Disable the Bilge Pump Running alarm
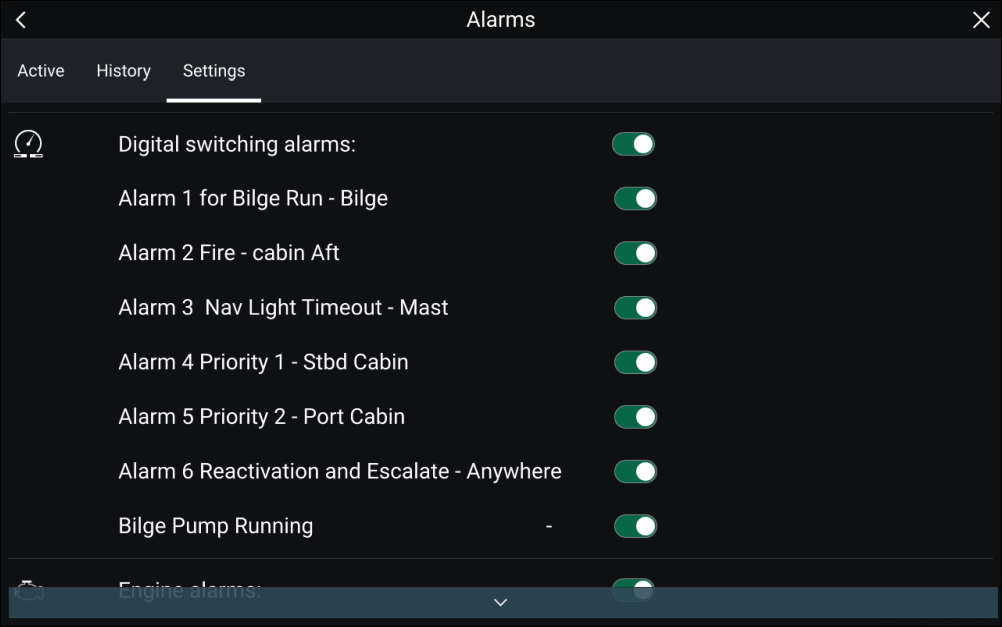The image size is (1002, 627). pos(635,526)
